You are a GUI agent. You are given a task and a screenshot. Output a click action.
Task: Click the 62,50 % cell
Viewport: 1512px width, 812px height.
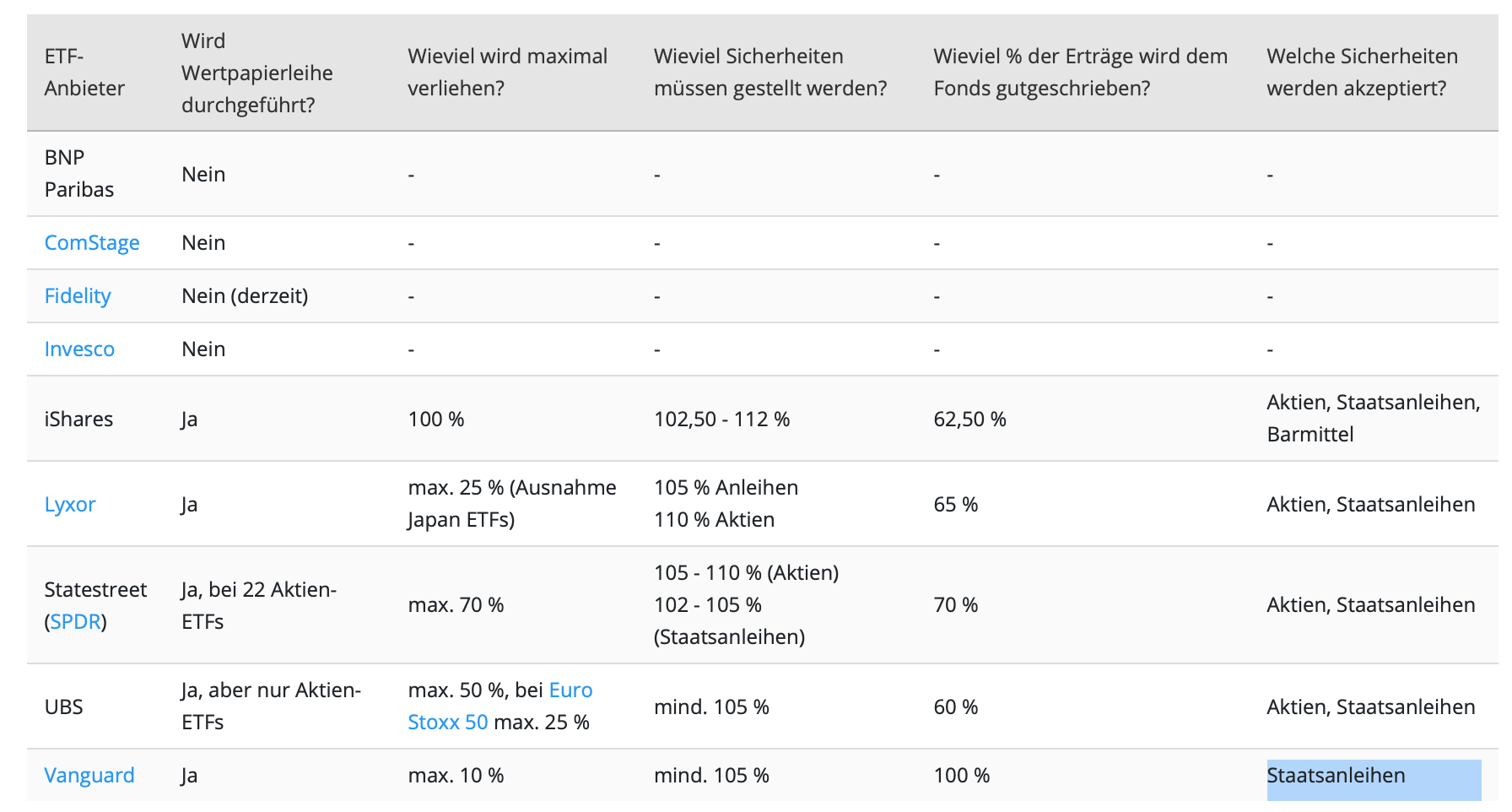point(969,420)
